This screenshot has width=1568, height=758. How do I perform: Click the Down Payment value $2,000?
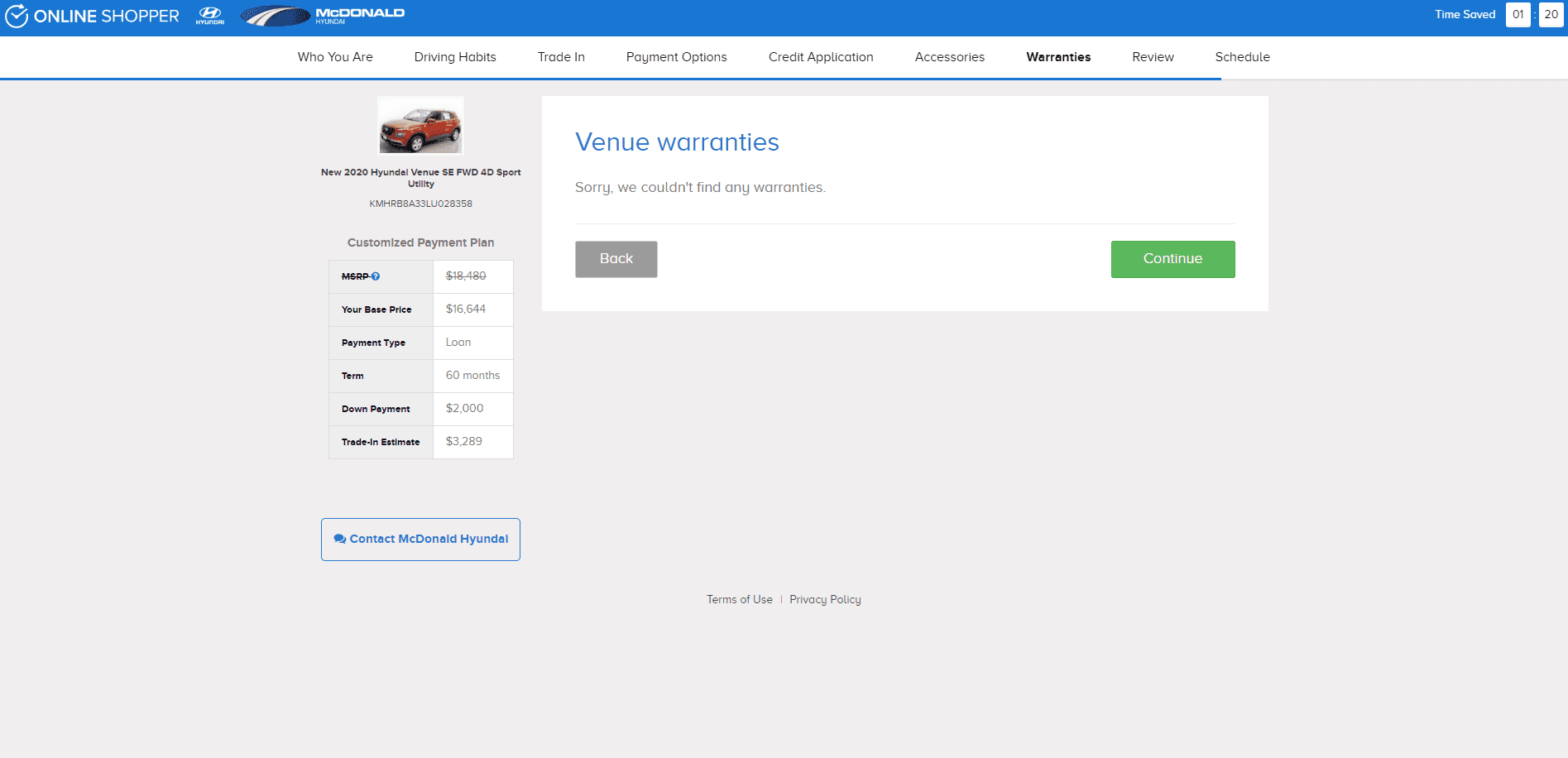pyautogui.click(x=464, y=409)
